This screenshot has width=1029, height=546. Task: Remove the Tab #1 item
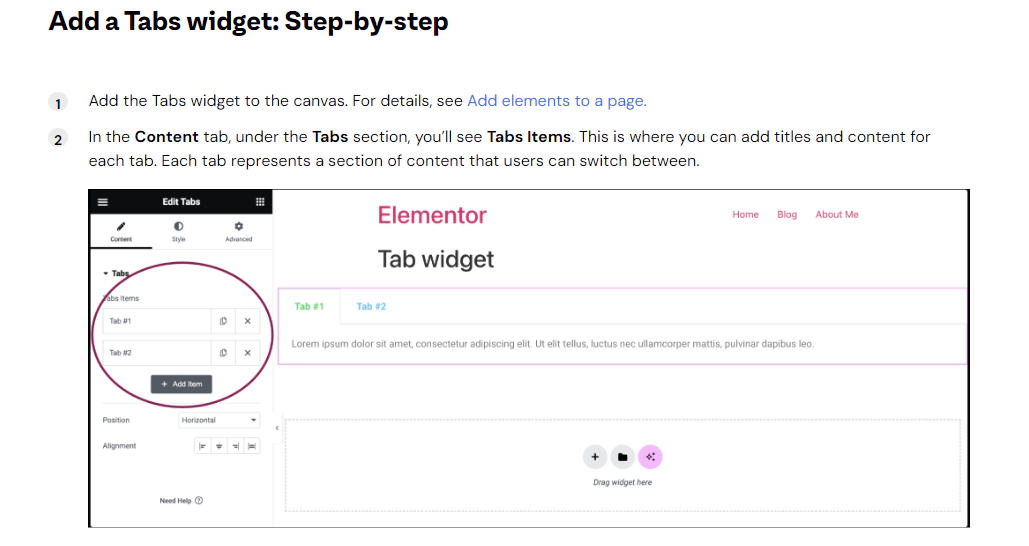[247, 321]
